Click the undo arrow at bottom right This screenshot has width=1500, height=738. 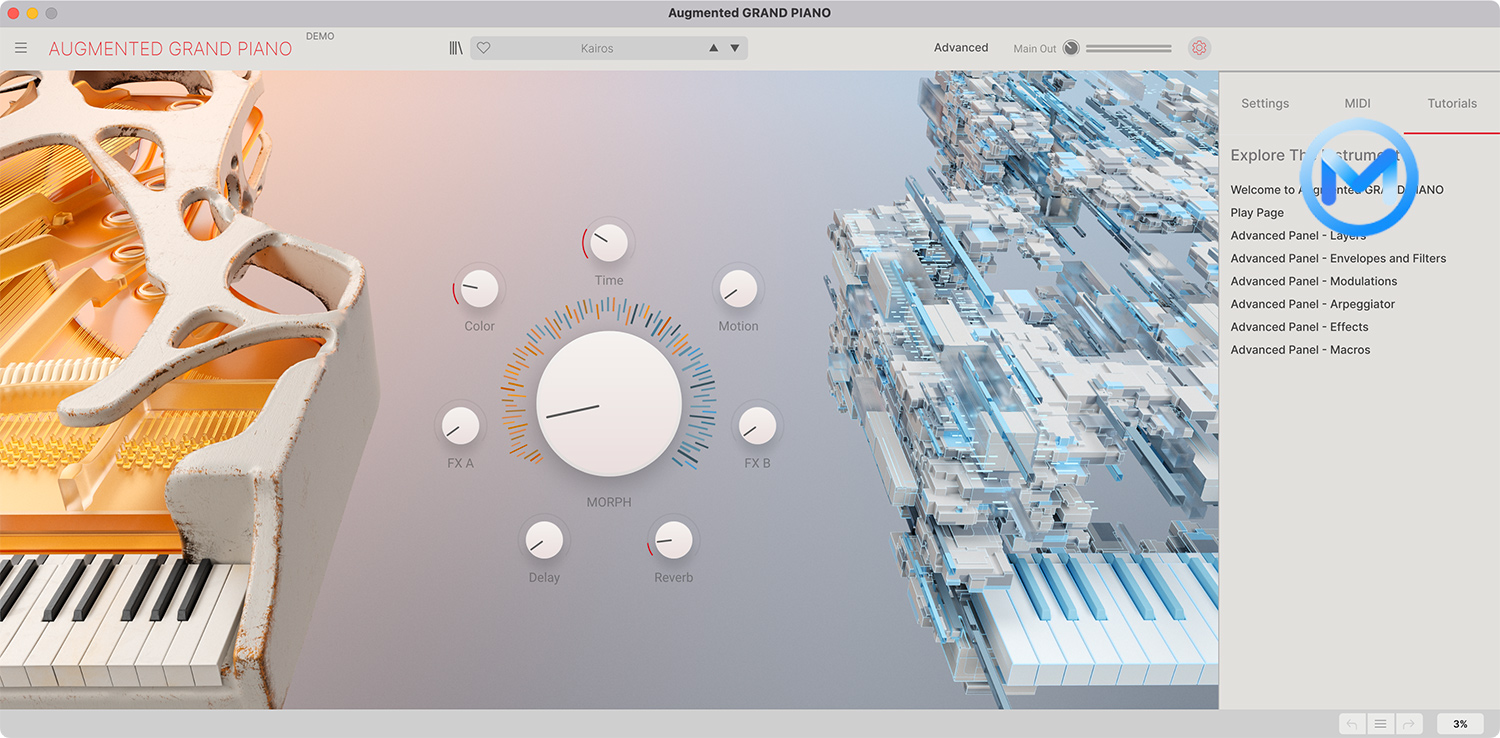coord(1351,723)
